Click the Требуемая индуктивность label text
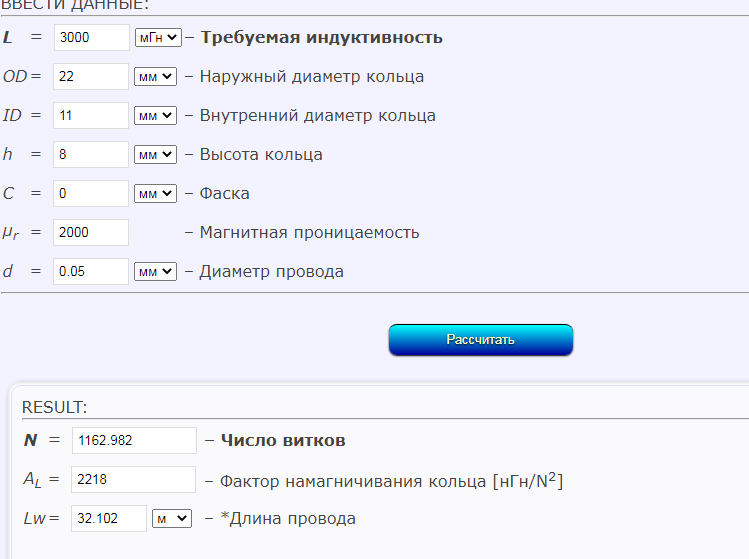This screenshot has width=749, height=559. point(321,38)
